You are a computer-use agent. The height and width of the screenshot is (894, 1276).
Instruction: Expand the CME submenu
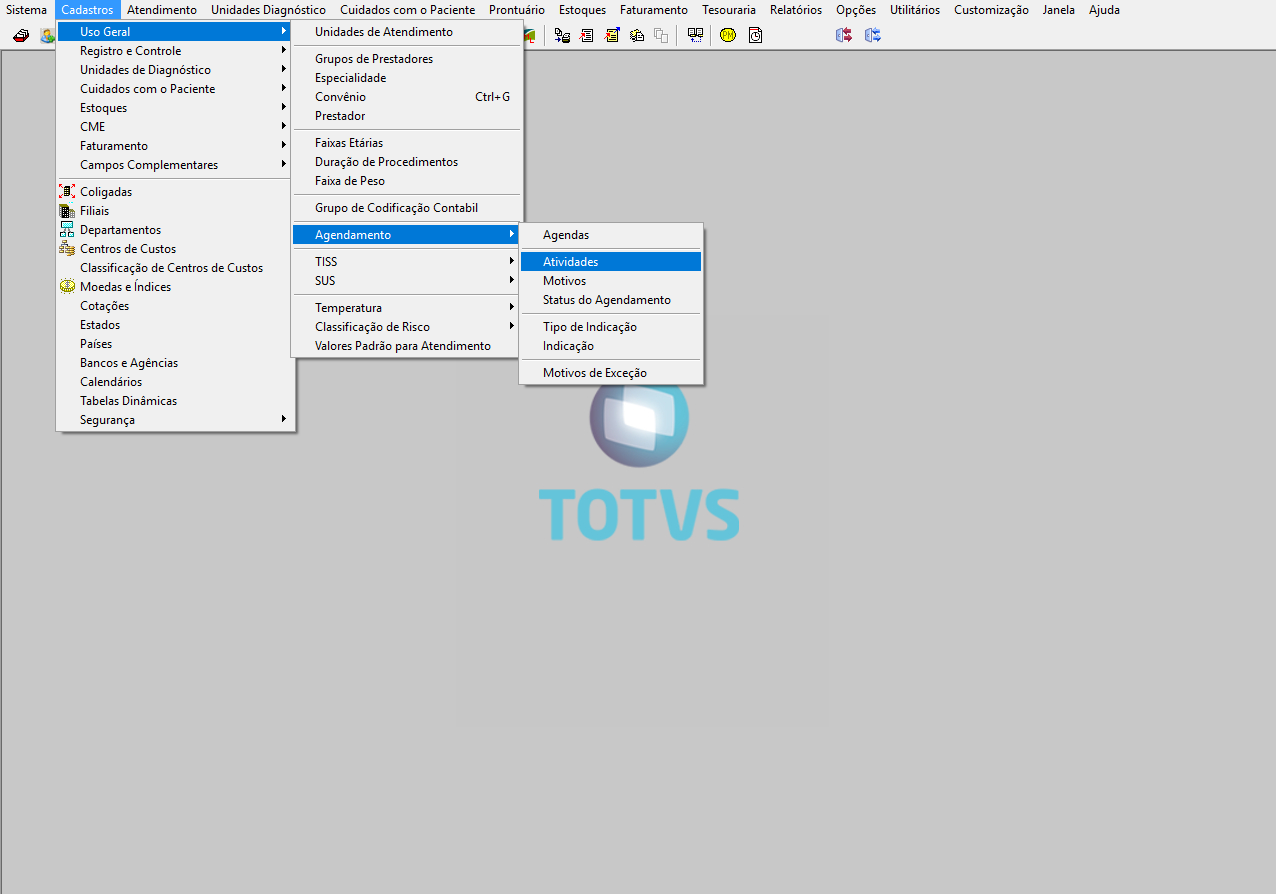click(x=175, y=127)
